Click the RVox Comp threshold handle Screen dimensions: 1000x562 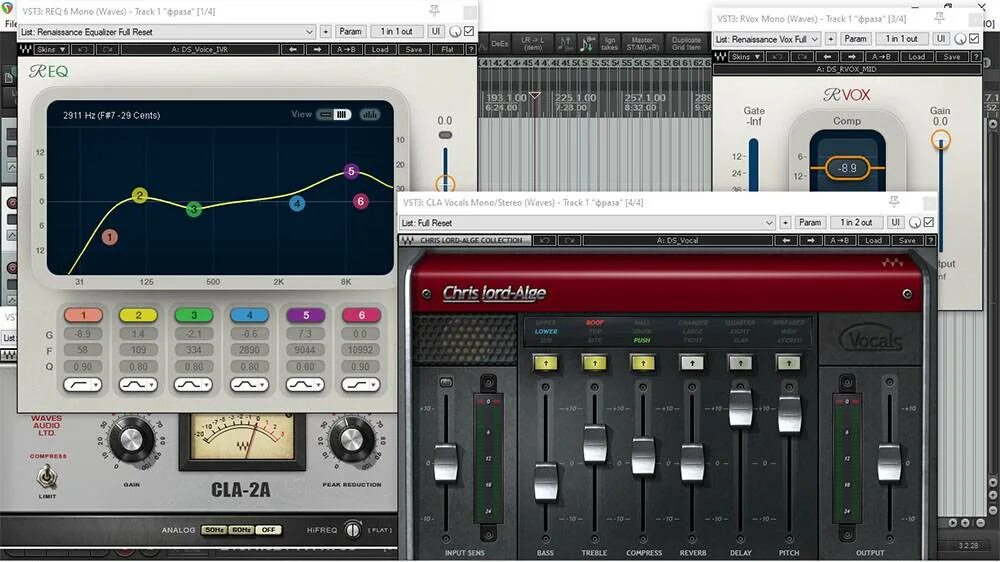click(847, 168)
